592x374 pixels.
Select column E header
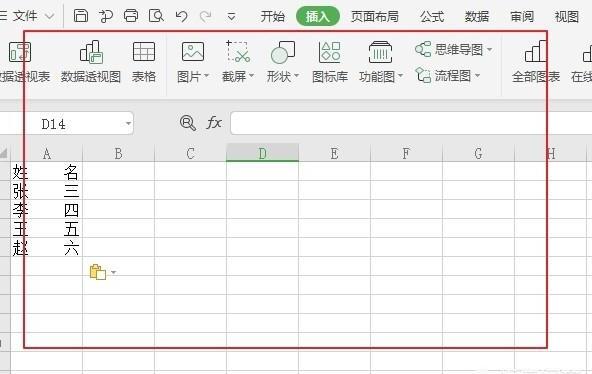click(334, 154)
